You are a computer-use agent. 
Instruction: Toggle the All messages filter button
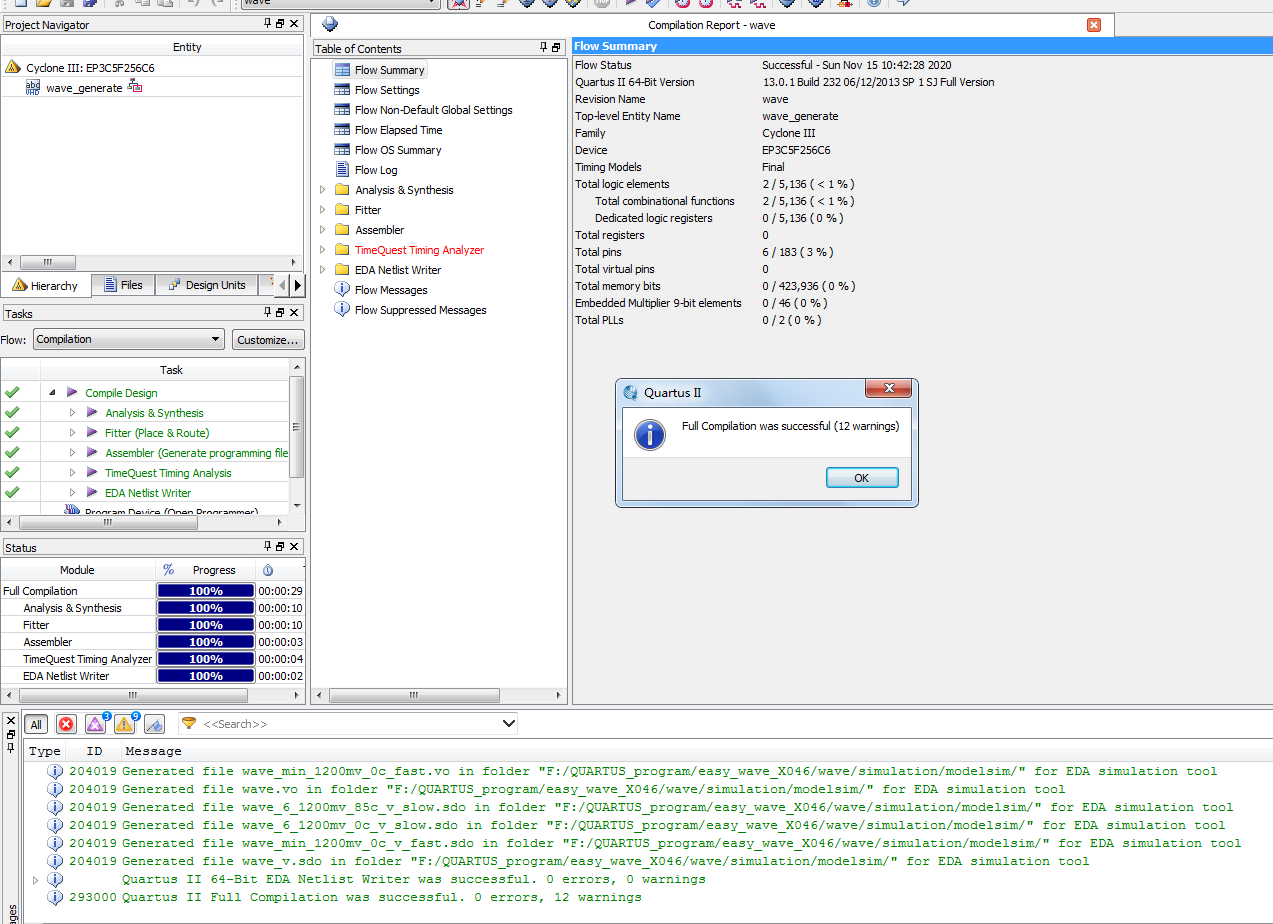36,724
